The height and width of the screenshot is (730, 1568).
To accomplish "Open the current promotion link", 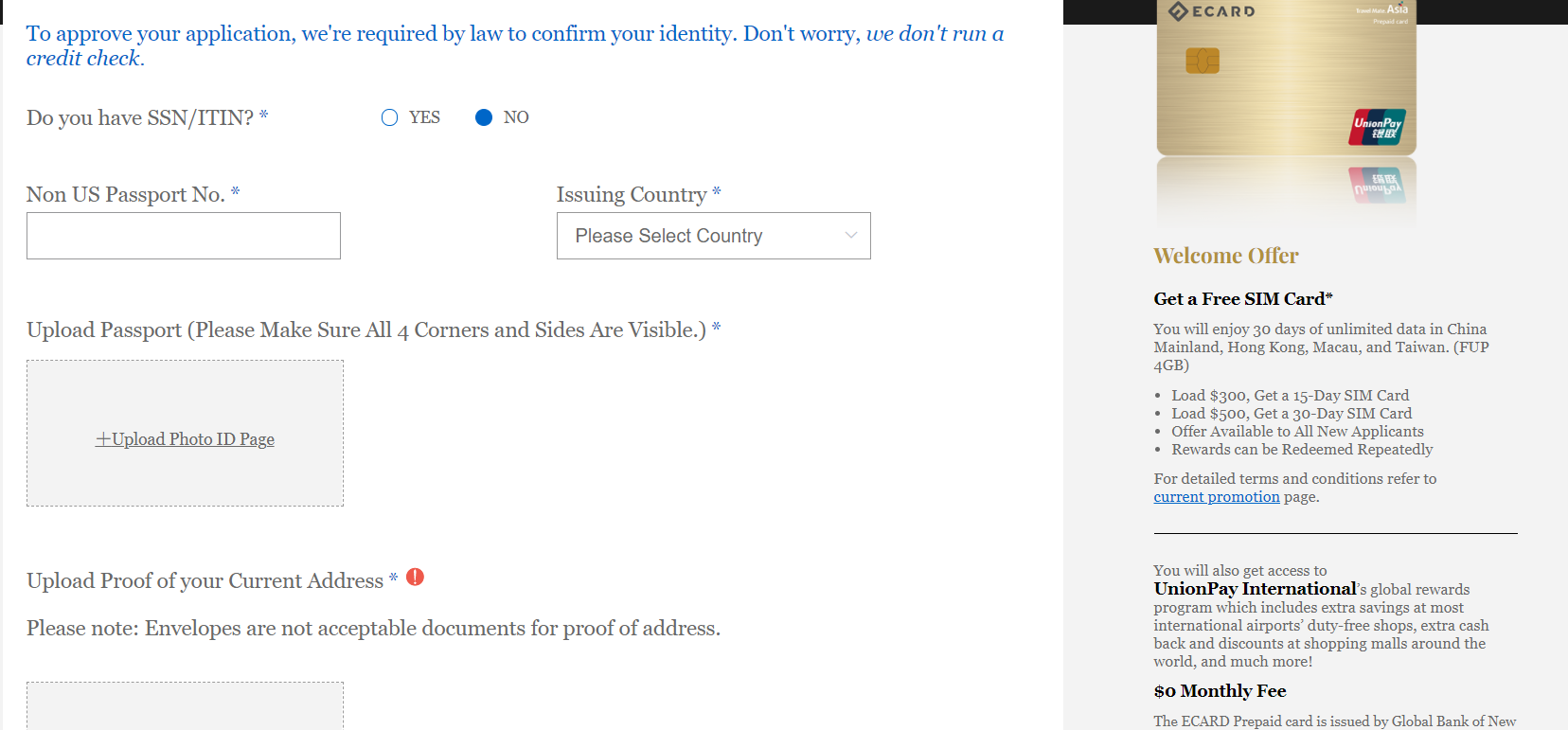I will [x=1217, y=497].
